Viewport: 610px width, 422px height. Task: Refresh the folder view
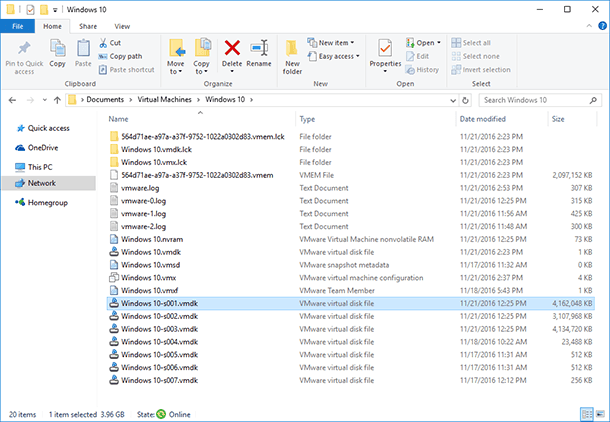(465, 100)
